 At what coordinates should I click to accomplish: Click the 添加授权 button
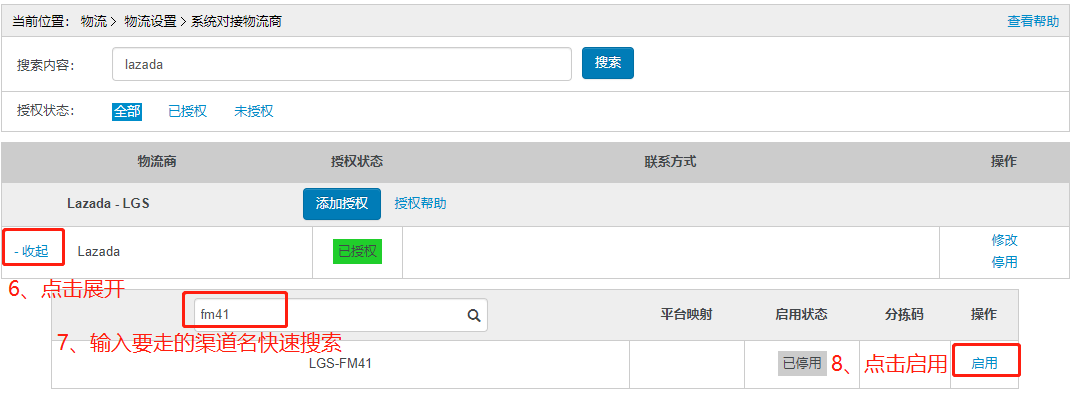pos(341,204)
